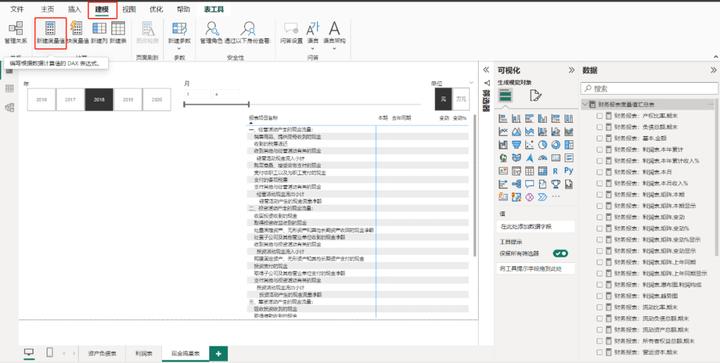The height and width of the screenshot is (363, 720).
Task: Get more visuals ellipsis icon
Action: (556, 197)
